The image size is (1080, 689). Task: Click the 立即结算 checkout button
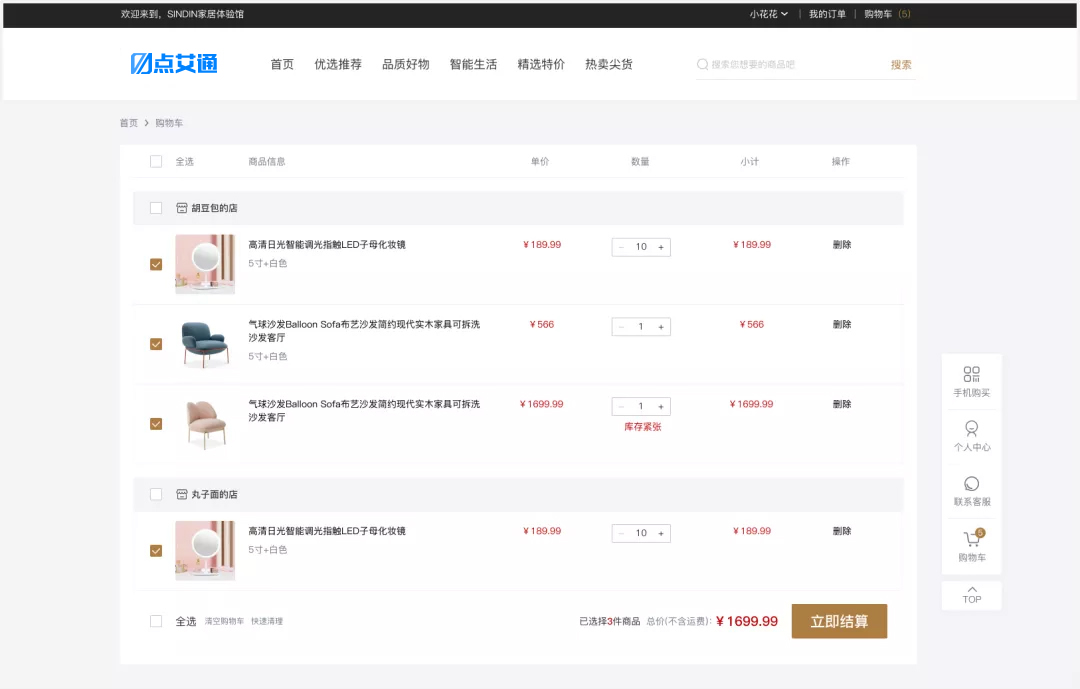[839, 621]
